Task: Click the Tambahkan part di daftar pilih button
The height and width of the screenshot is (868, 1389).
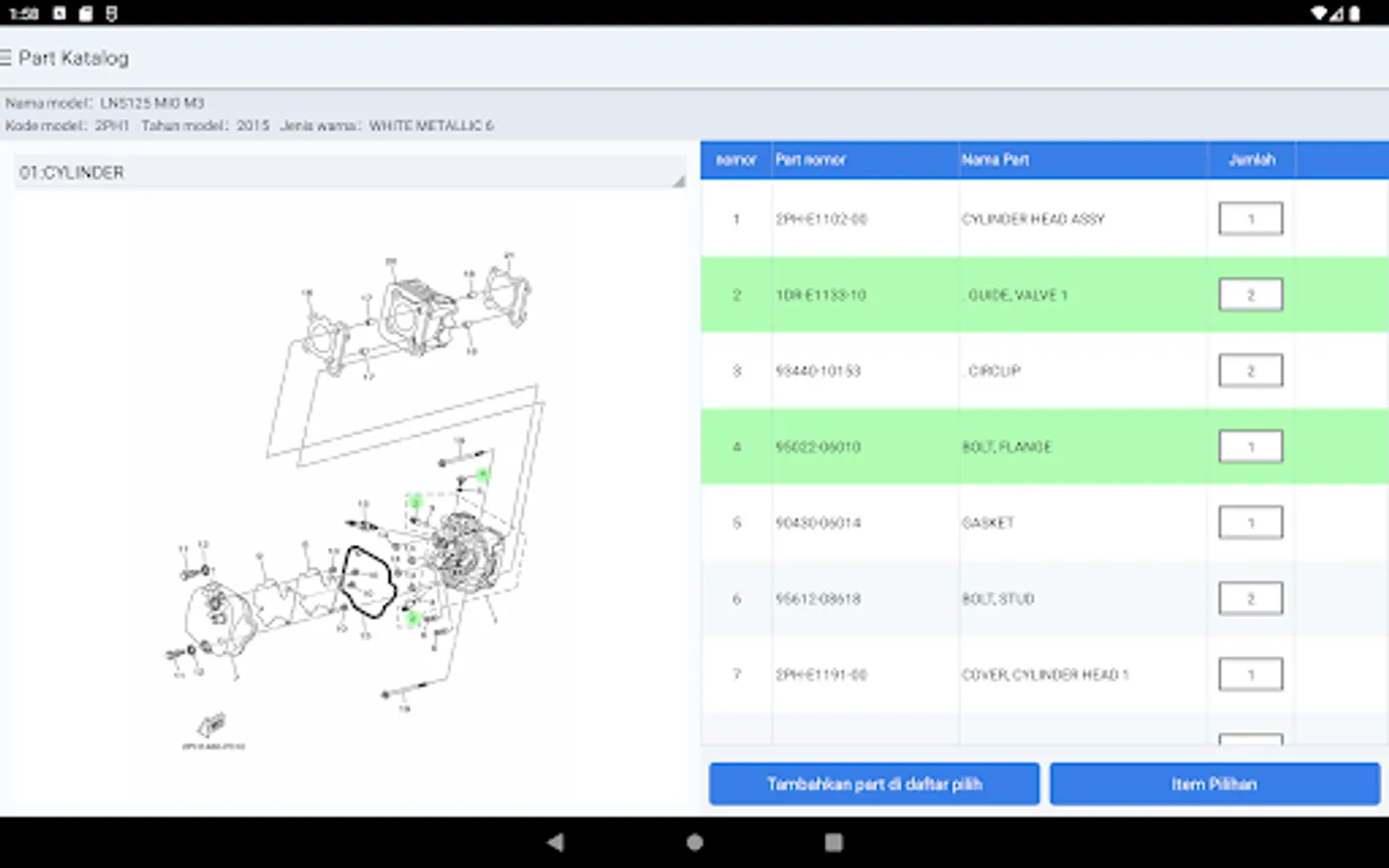Action: (874, 784)
